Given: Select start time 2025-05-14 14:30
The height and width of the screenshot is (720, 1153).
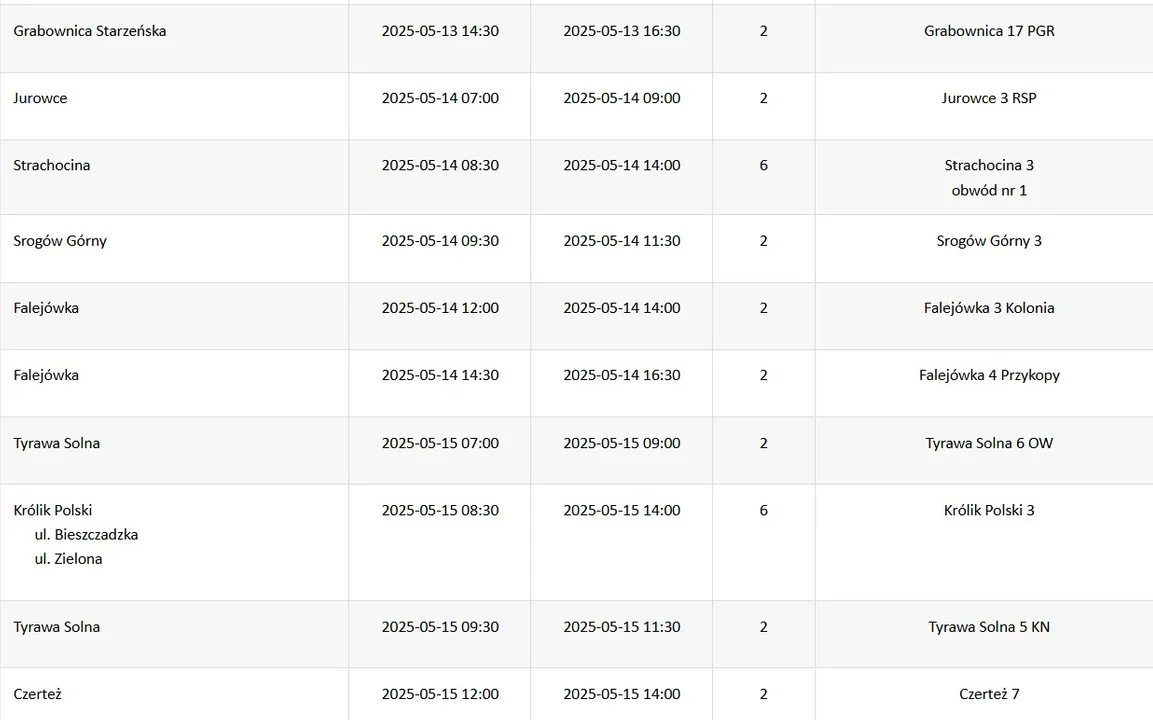Looking at the screenshot, I should (x=440, y=375).
